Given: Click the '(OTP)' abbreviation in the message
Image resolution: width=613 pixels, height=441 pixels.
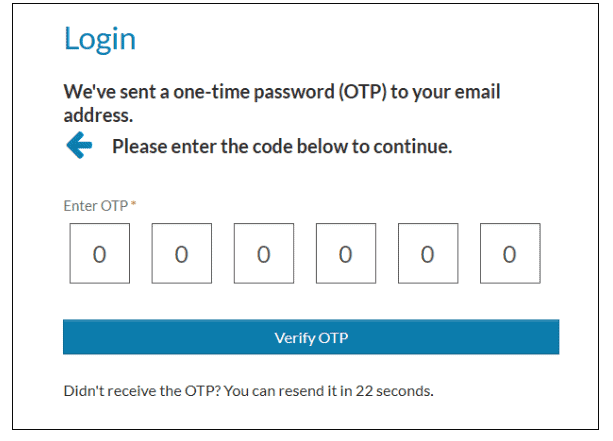Looking at the screenshot, I should click(x=361, y=92).
